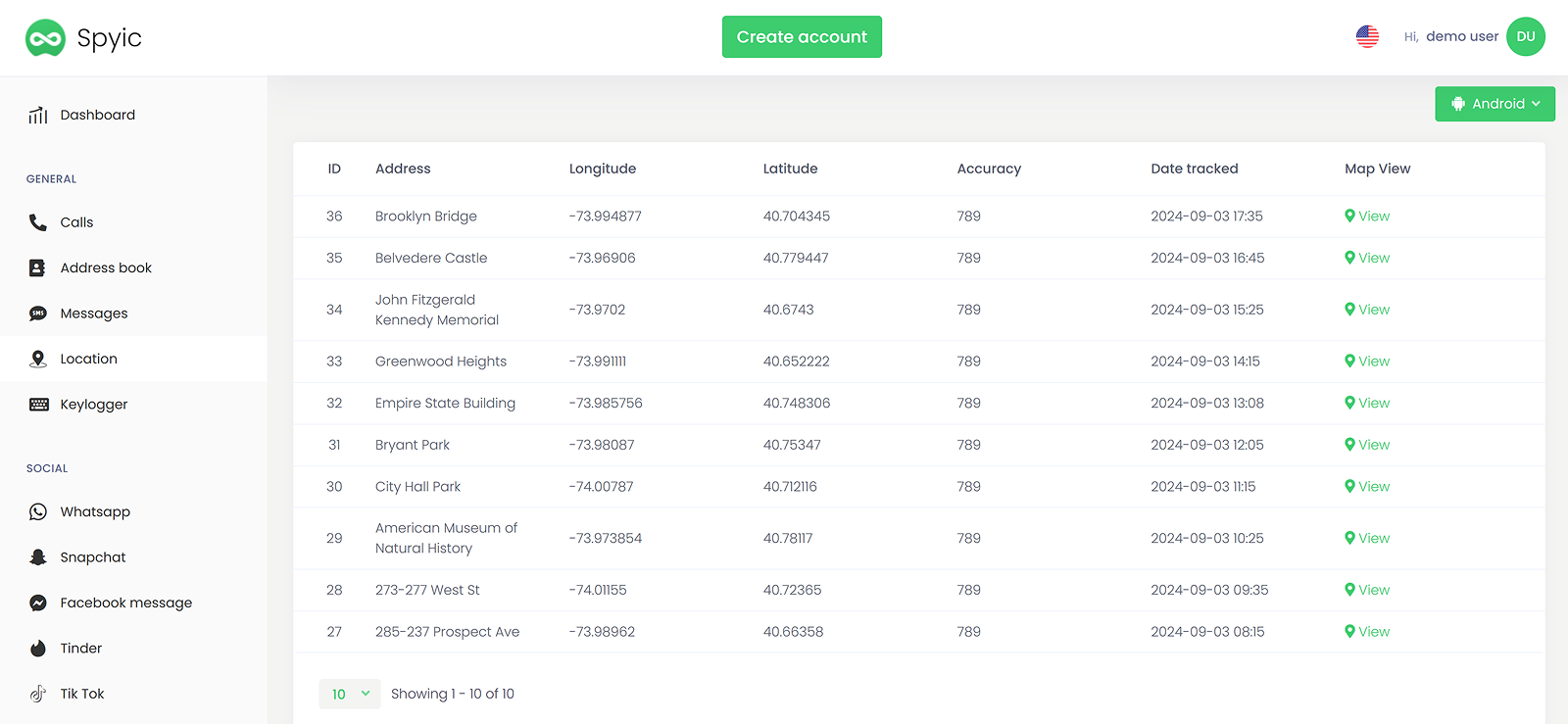Viewport: 1568px width, 724px height.
Task: Click the Latitude column header
Action: (790, 169)
